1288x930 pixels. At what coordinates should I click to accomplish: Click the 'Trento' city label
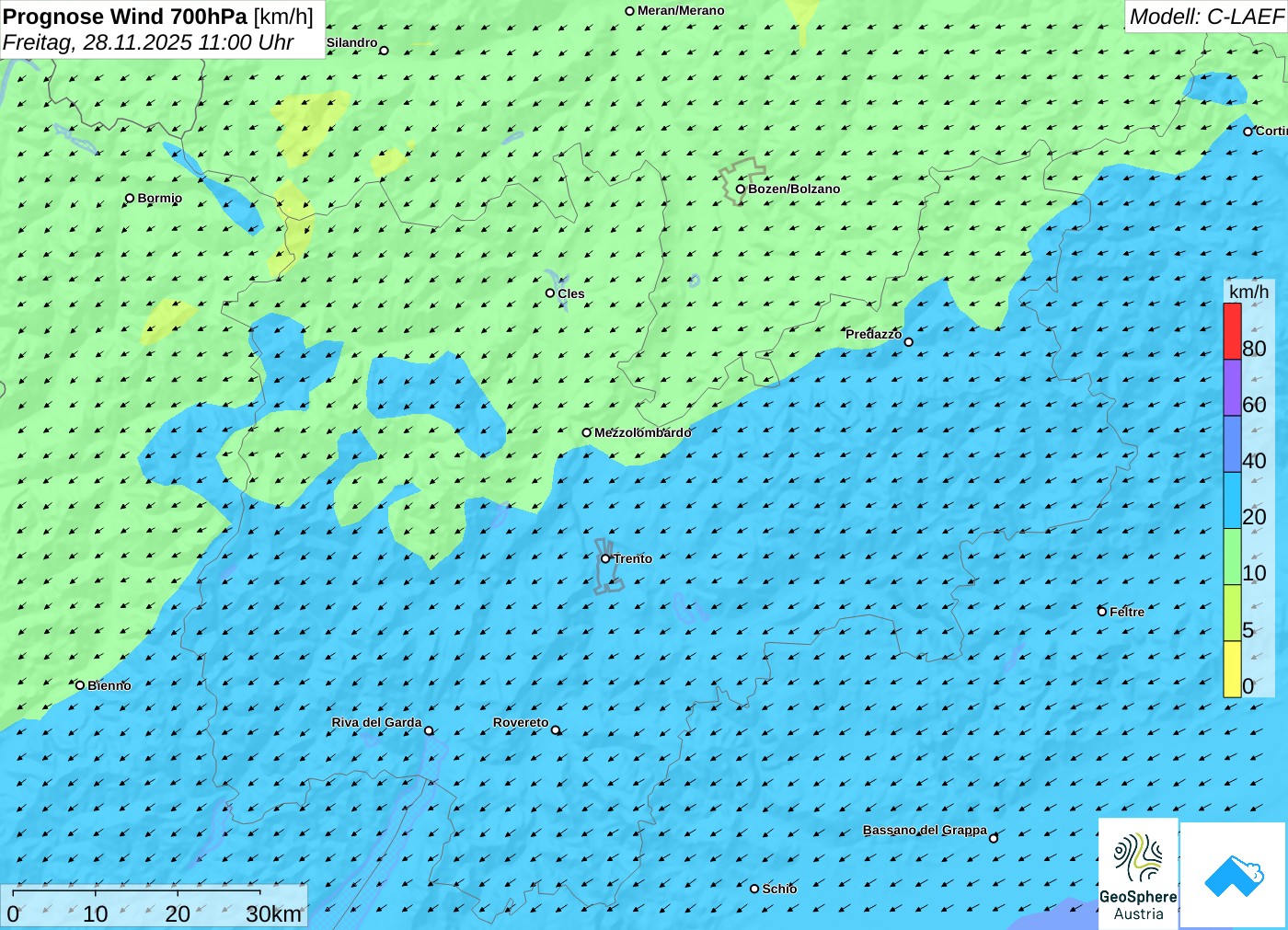pos(633,558)
